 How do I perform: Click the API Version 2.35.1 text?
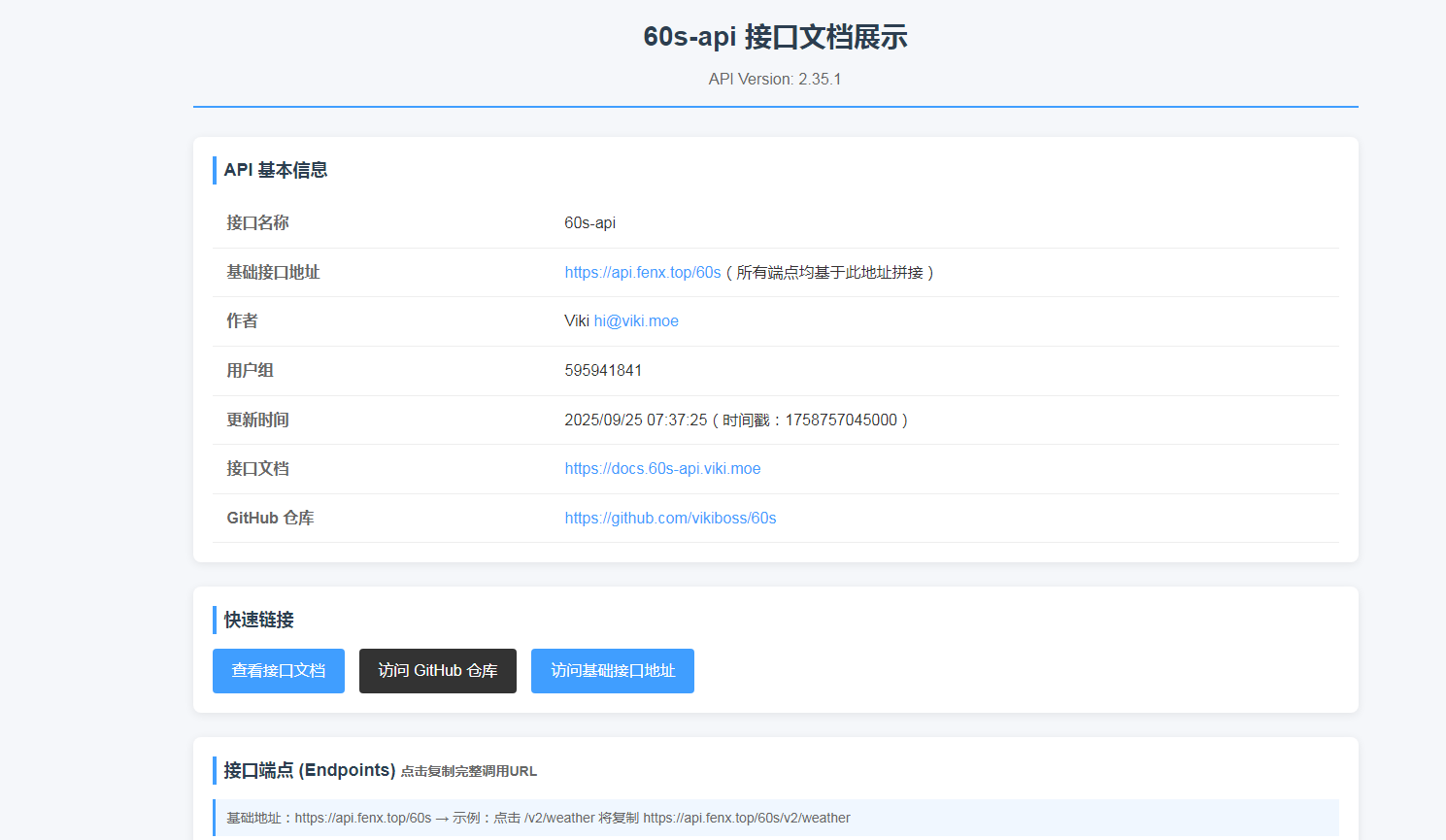(775, 80)
